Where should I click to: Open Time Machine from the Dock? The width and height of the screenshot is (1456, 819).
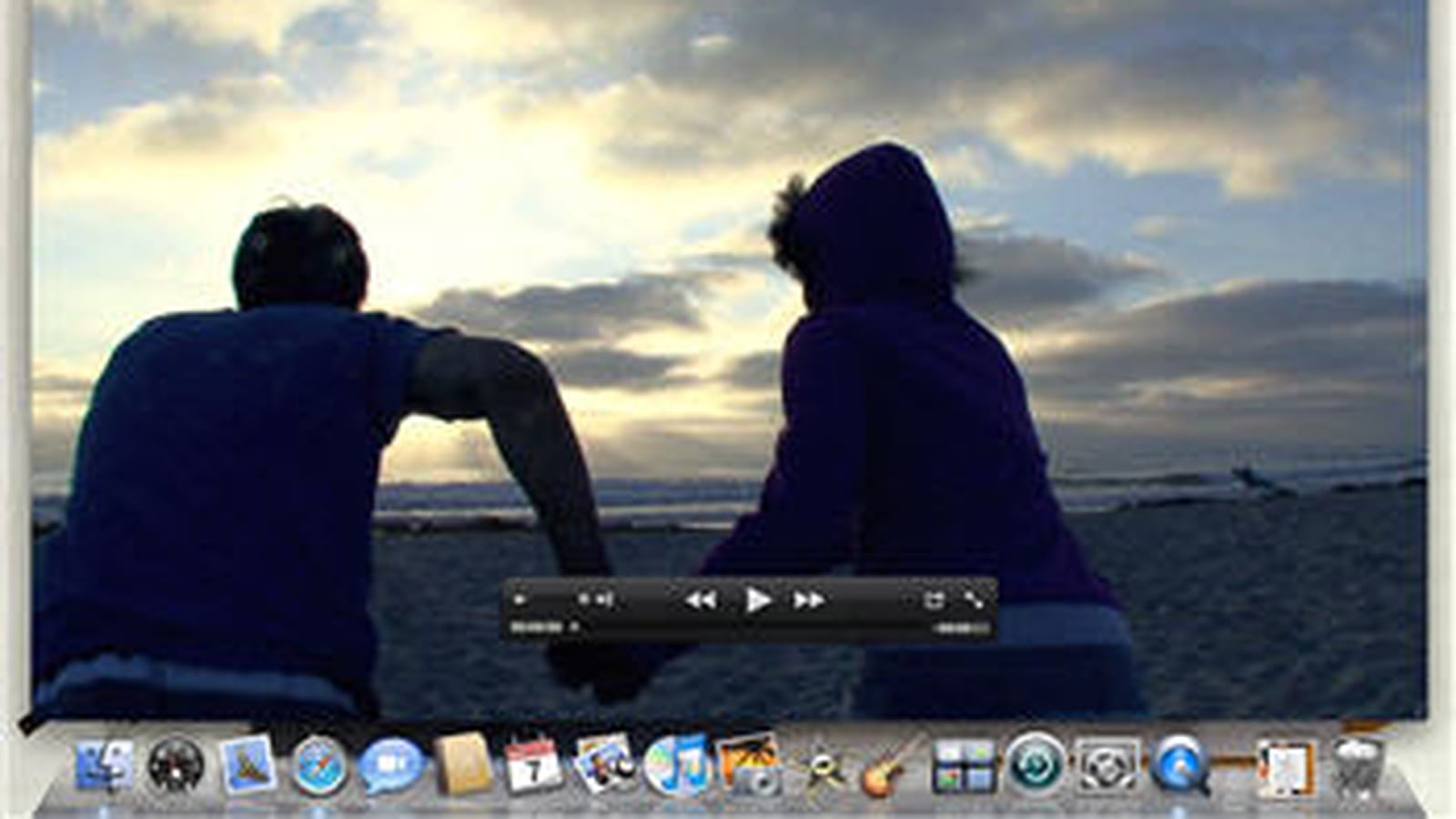(x=1036, y=764)
